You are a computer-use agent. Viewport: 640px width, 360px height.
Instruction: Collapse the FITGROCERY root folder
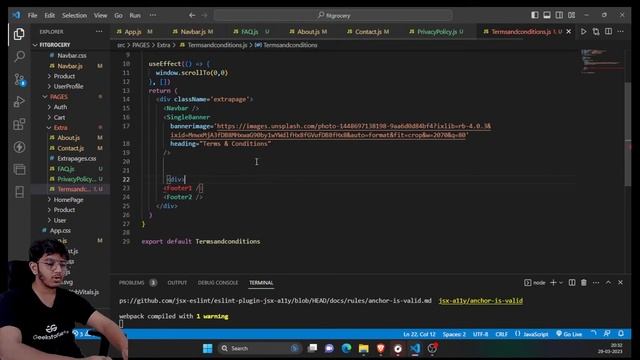(55, 44)
